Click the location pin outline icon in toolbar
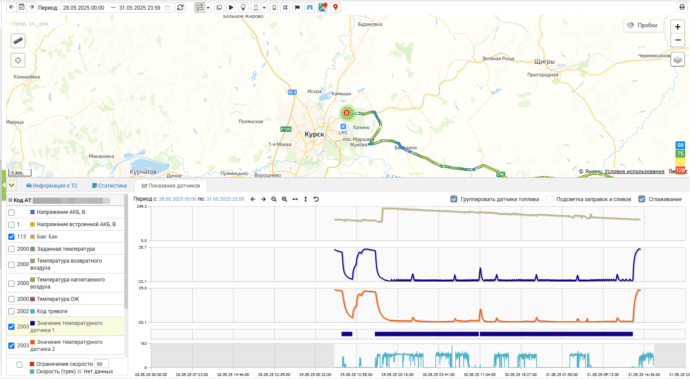 pyautogui.click(x=243, y=7)
